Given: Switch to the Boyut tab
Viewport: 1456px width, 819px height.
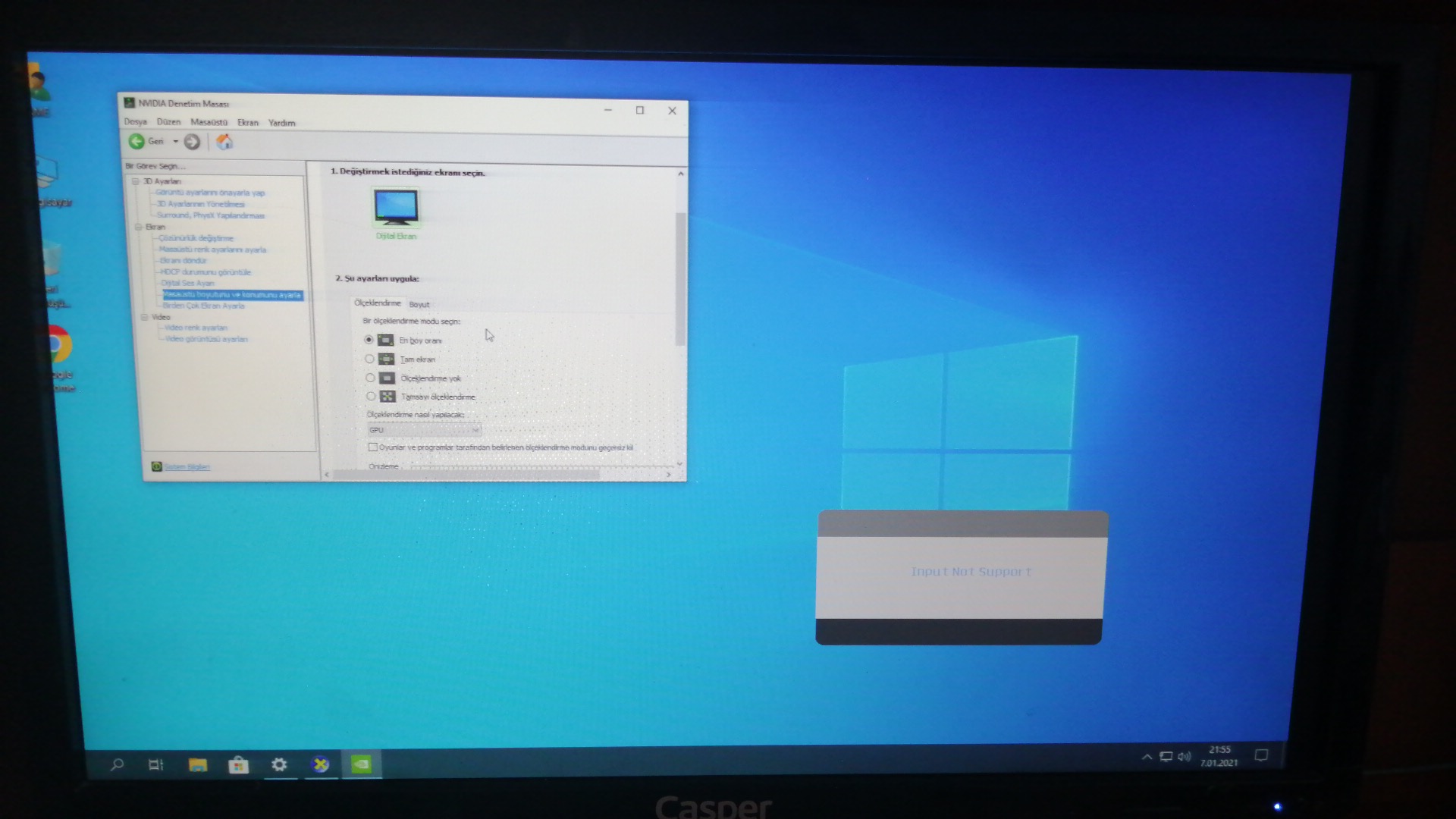Looking at the screenshot, I should tap(419, 304).
